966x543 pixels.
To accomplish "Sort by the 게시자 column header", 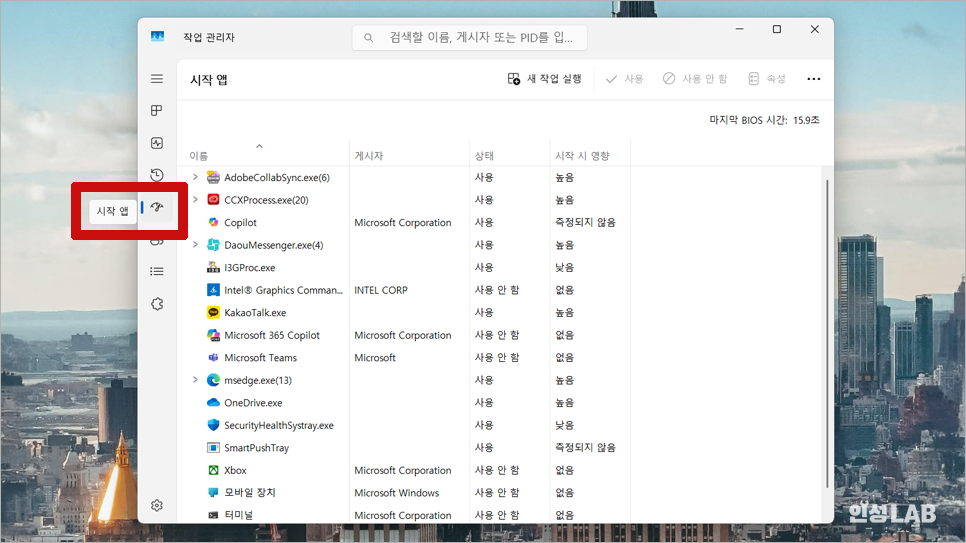I will tap(368, 156).
